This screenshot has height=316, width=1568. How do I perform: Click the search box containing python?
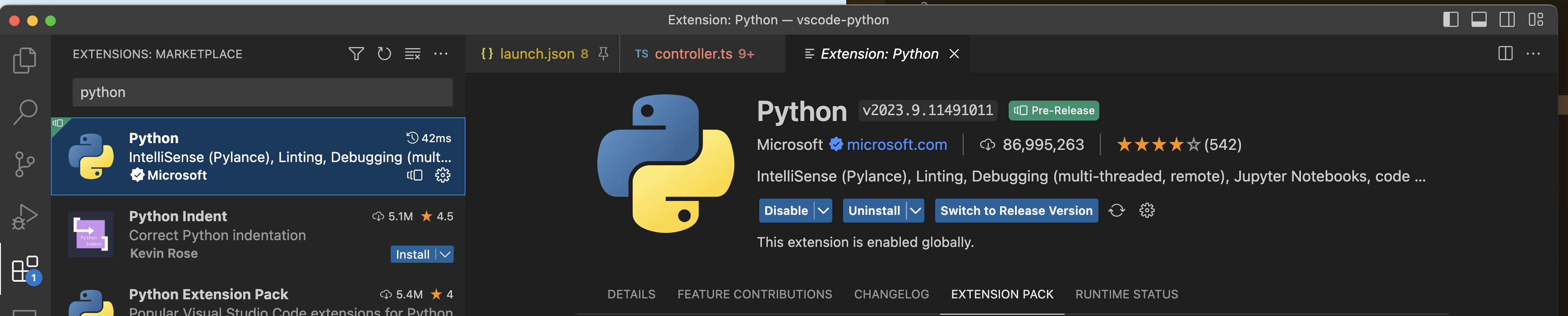tap(263, 92)
